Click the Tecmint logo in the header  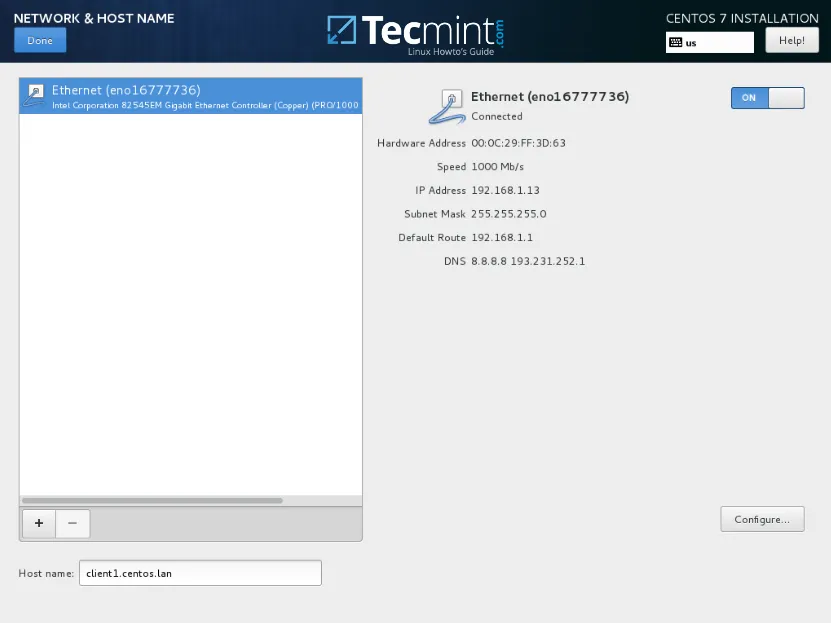point(414,30)
